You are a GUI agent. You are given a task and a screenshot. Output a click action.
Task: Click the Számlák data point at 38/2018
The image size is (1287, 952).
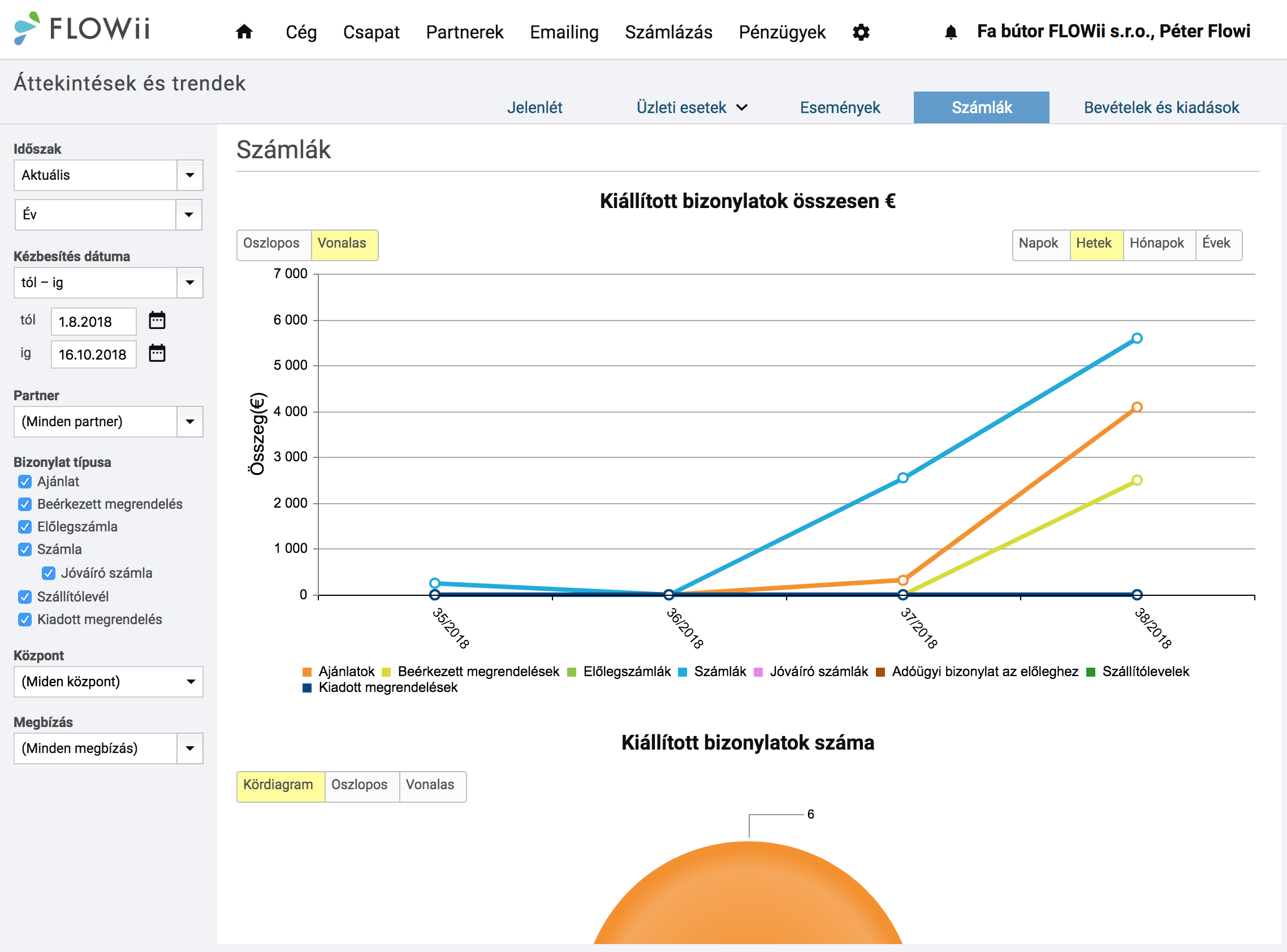[x=1137, y=338]
